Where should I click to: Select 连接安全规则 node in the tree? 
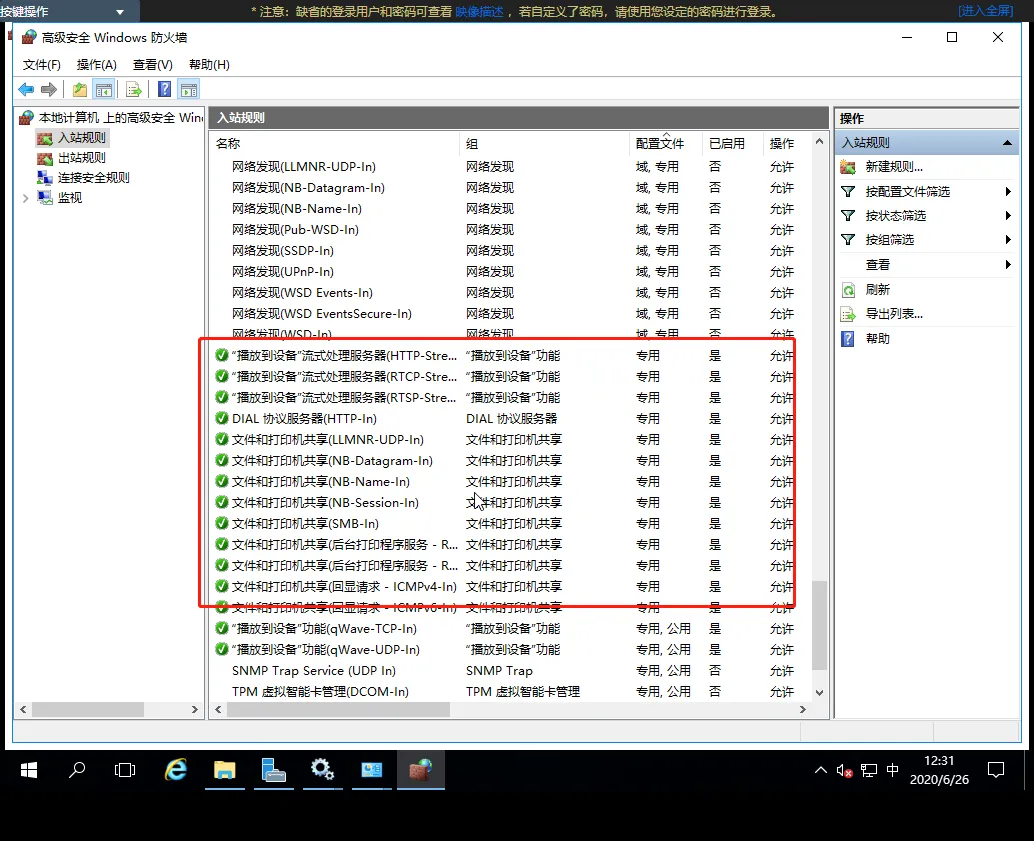93,178
